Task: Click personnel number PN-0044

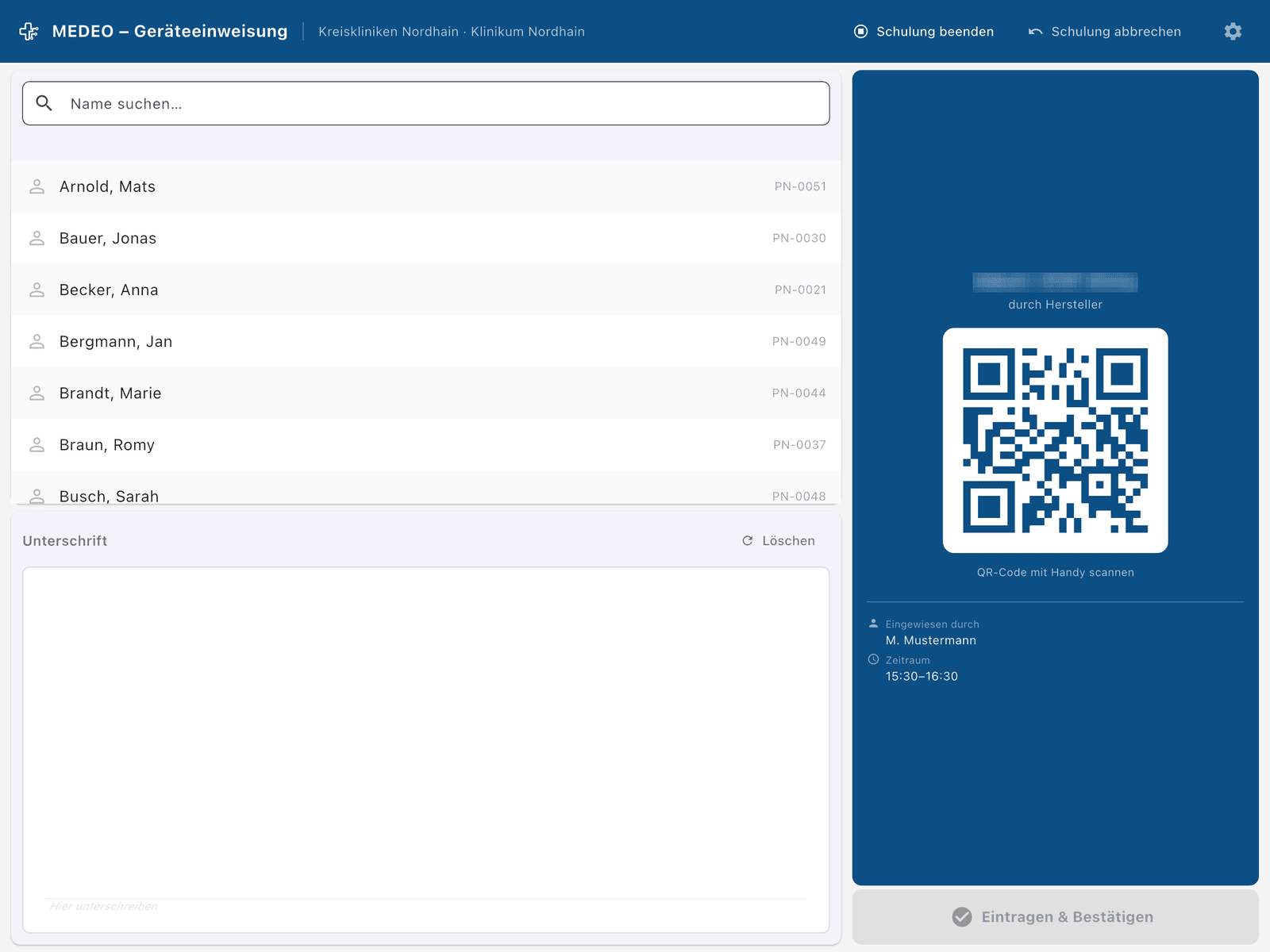Action: pyautogui.click(x=799, y=393)
